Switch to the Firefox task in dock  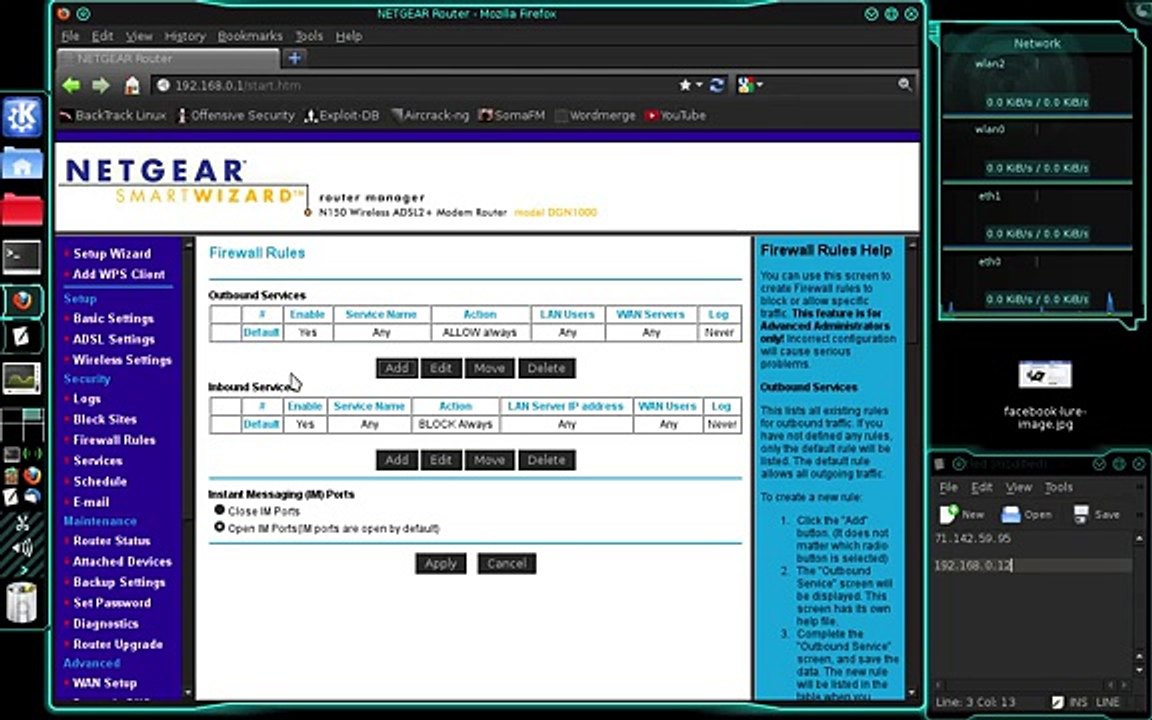22,300
